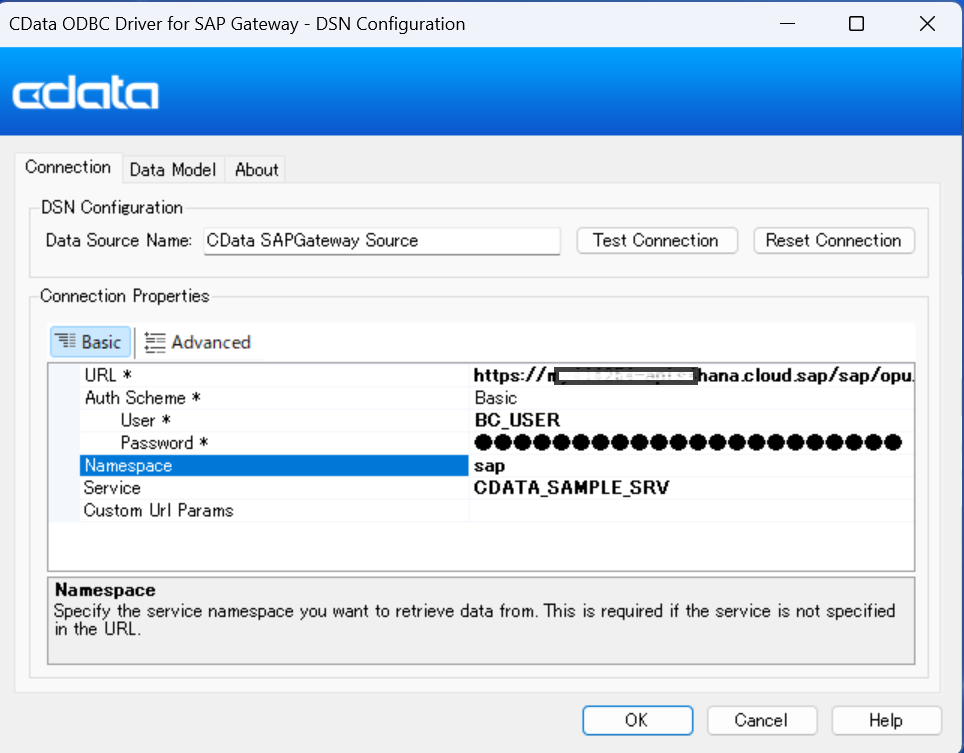Switch back to the Connection tab
Image resolution: width=964 pixels, height=753 pixels.
(68, 167)
